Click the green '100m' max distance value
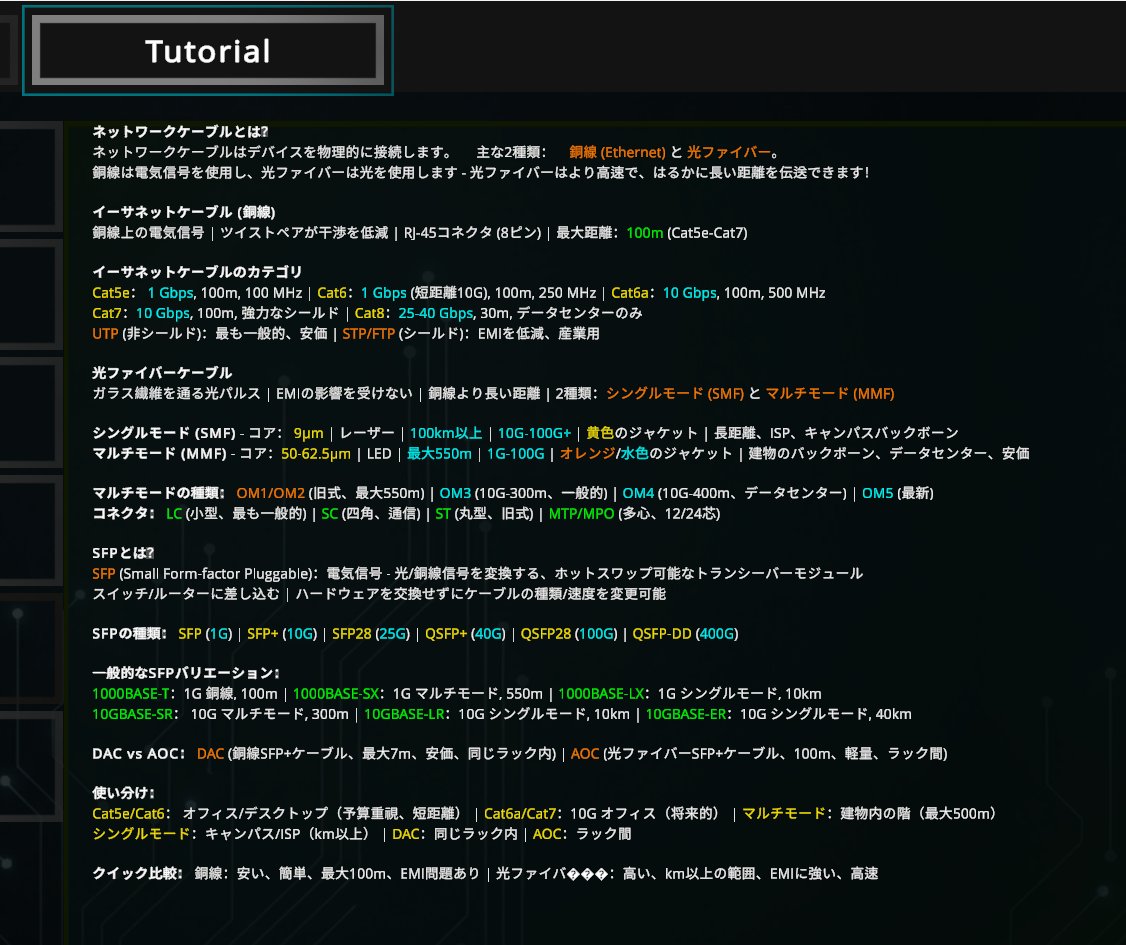The height and width of the screenshot is (945, 1126). tap(644, 233)
